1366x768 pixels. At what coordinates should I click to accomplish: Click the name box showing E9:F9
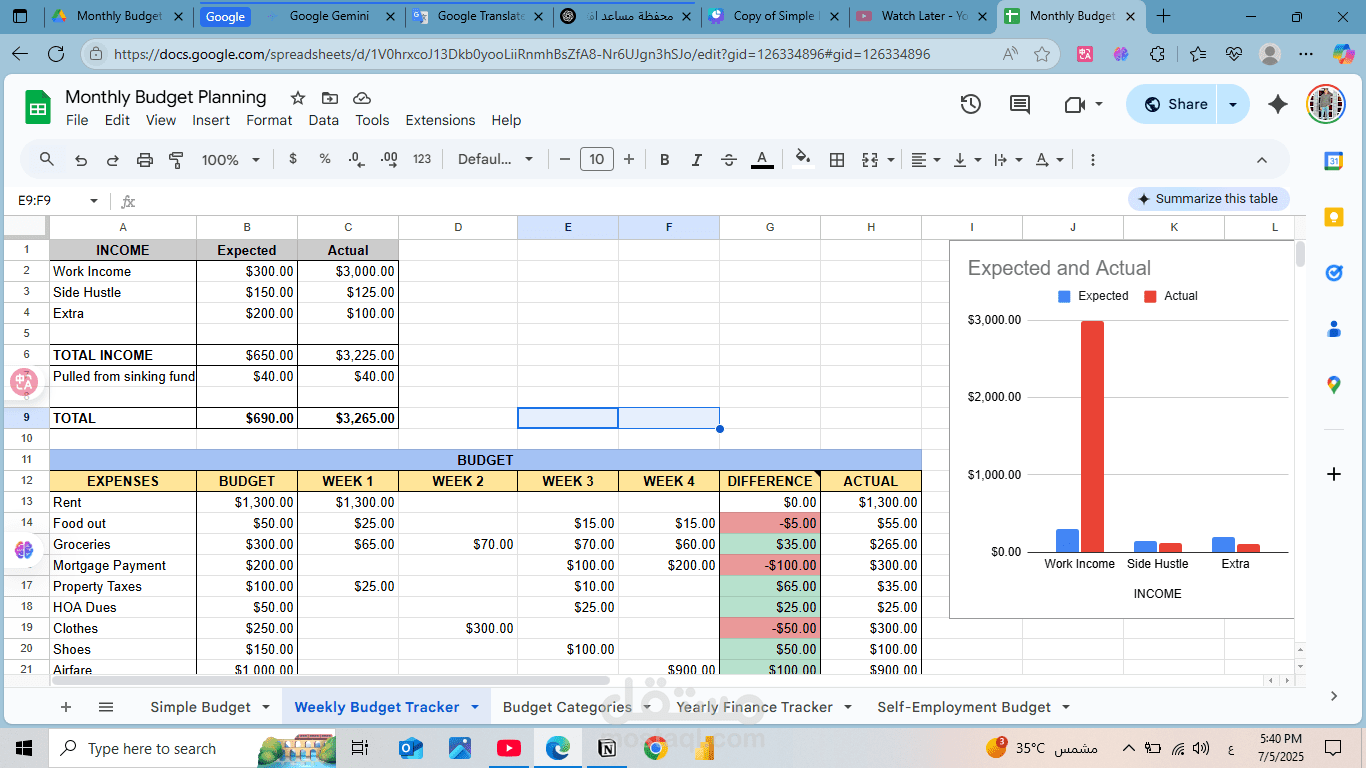point(50,201)
